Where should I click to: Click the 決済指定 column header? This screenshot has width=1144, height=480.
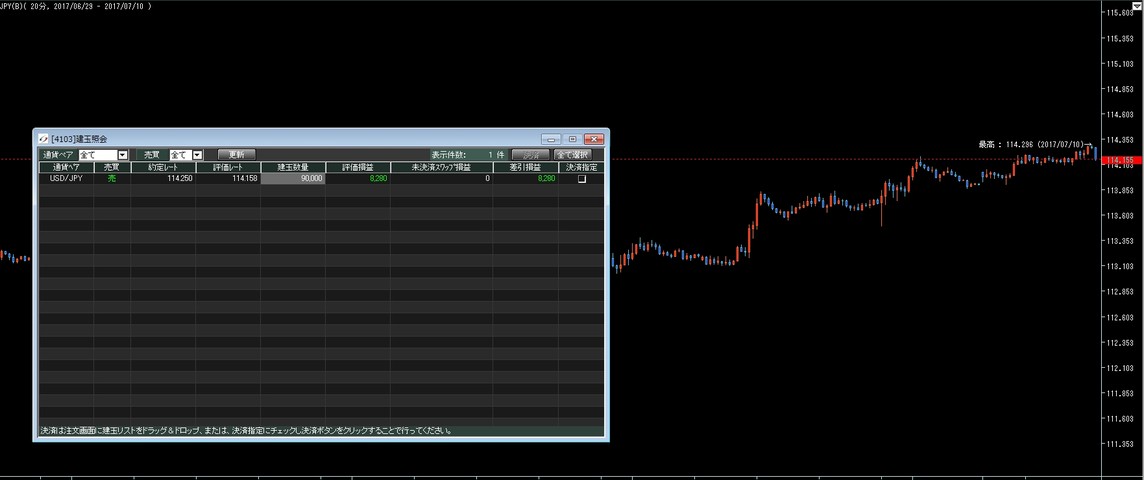click(x=581, y=167)
